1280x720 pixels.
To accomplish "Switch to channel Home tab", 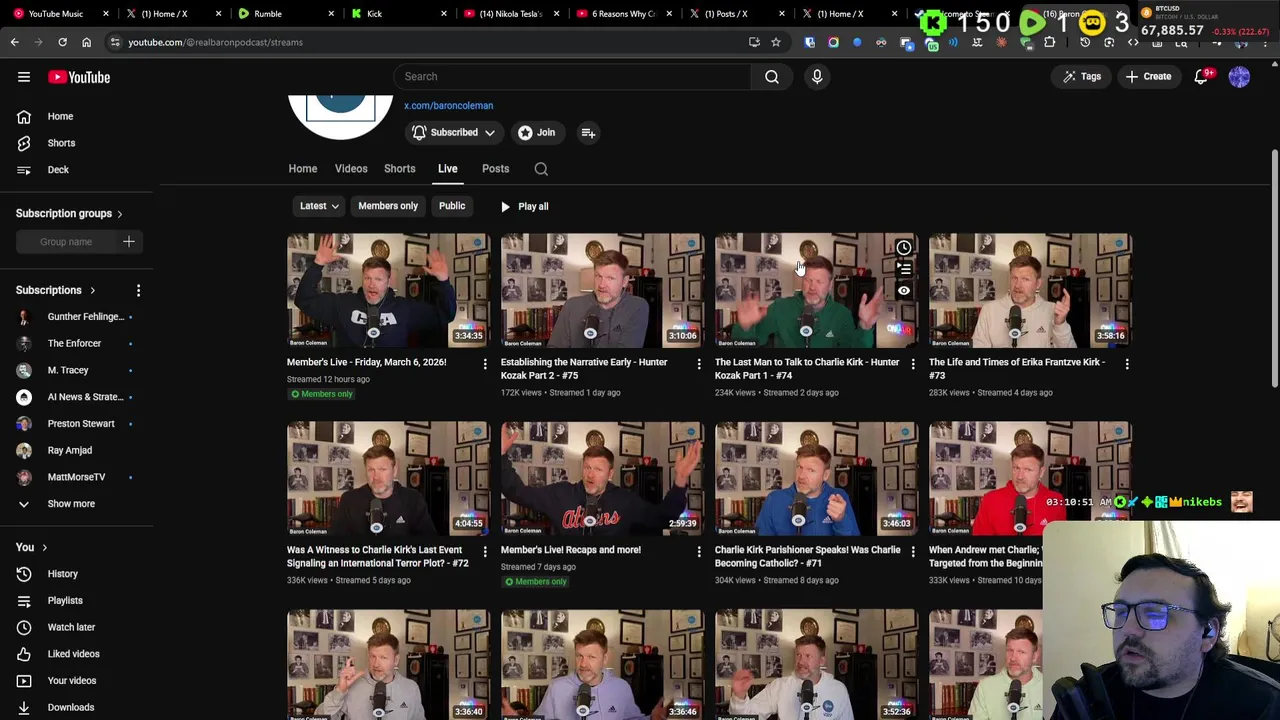I will point(303,169).
